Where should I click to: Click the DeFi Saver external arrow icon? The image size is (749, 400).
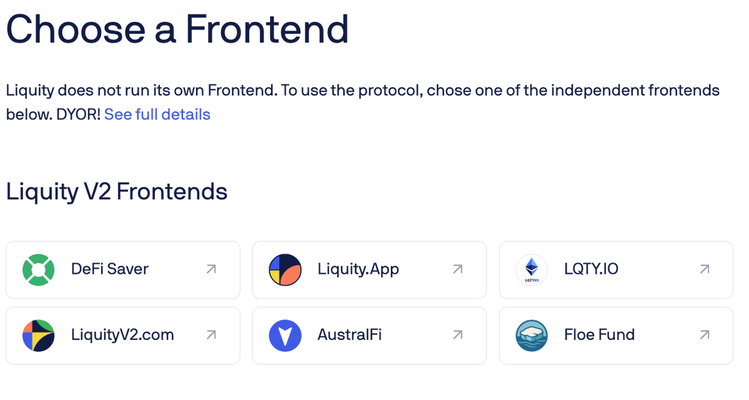[x=211, y=269]
